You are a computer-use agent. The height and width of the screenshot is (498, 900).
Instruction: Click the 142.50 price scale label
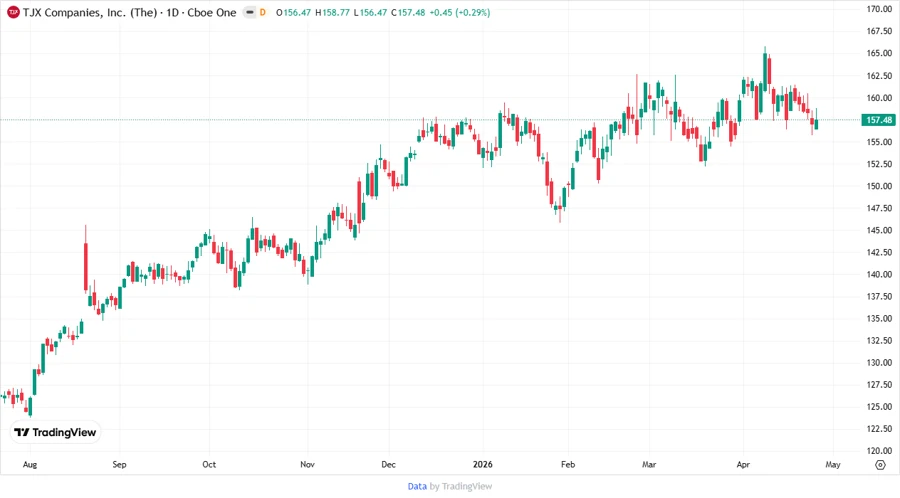[x=879, y=252]
